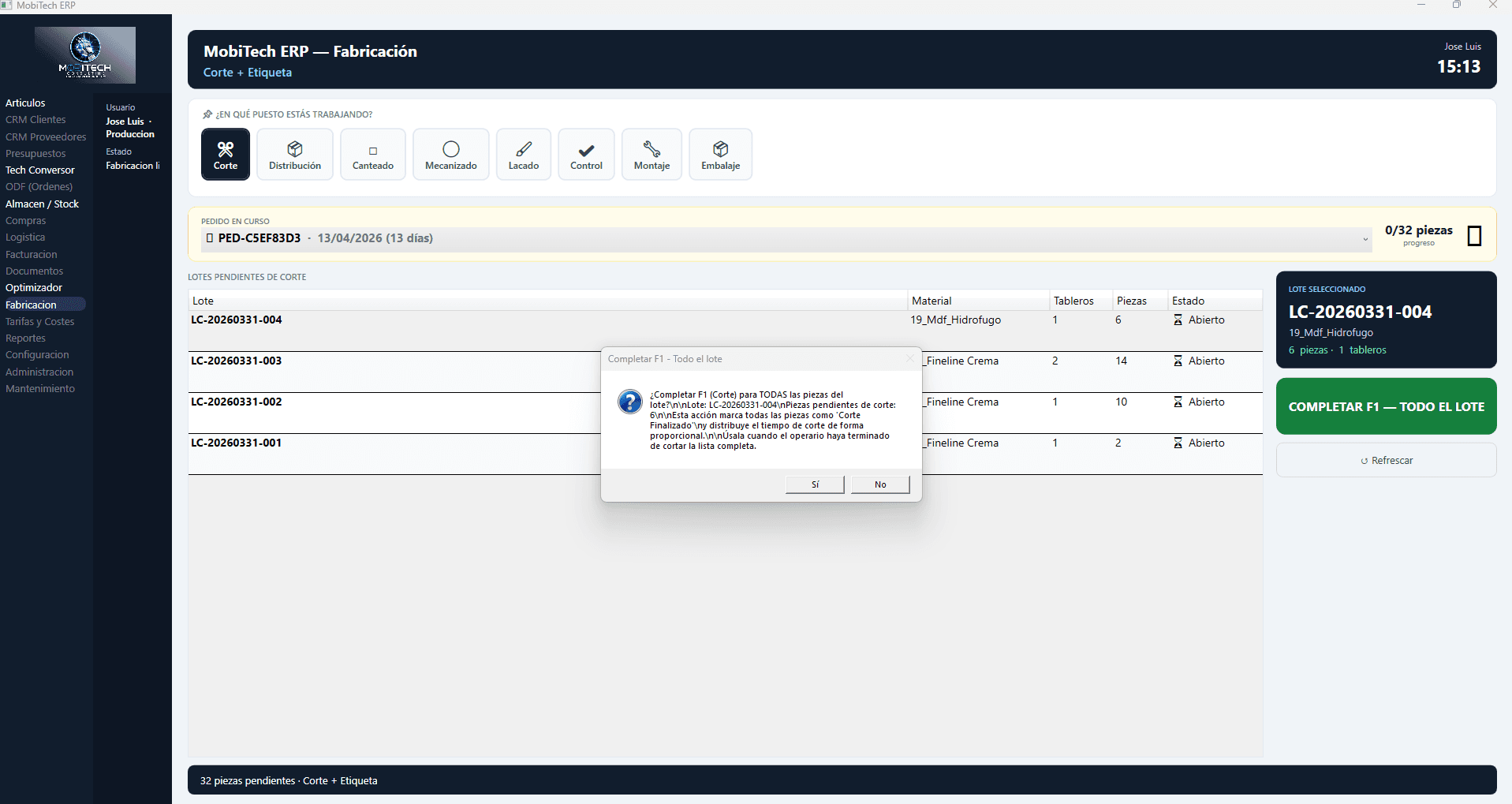Refresh the list with Refrescar

1386,460
